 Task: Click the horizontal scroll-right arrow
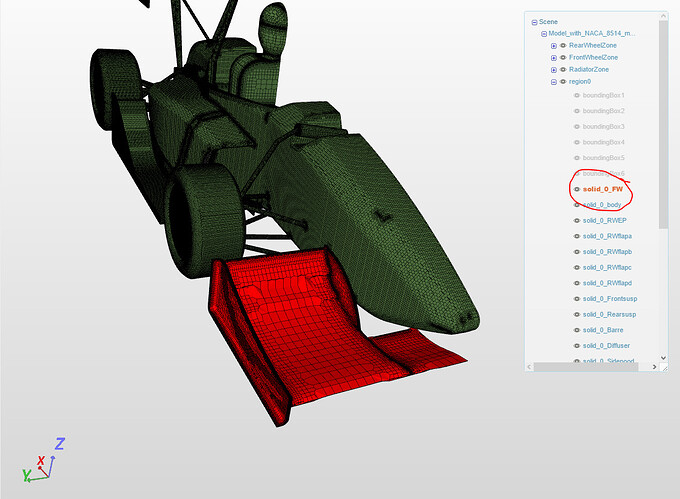click(x=654, y=367)
